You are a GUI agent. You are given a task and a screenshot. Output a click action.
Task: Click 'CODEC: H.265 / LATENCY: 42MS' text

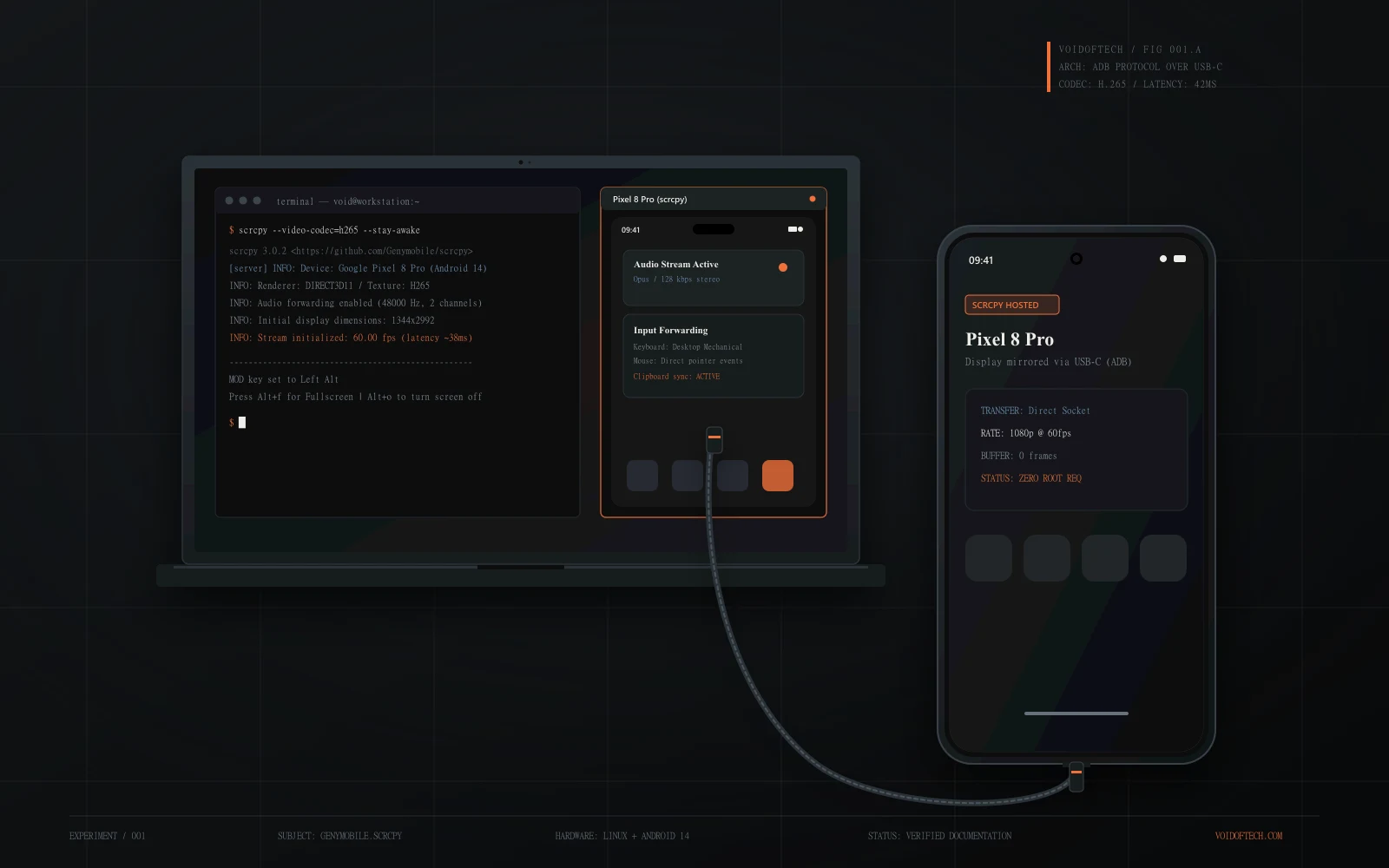click(1137, 84)
